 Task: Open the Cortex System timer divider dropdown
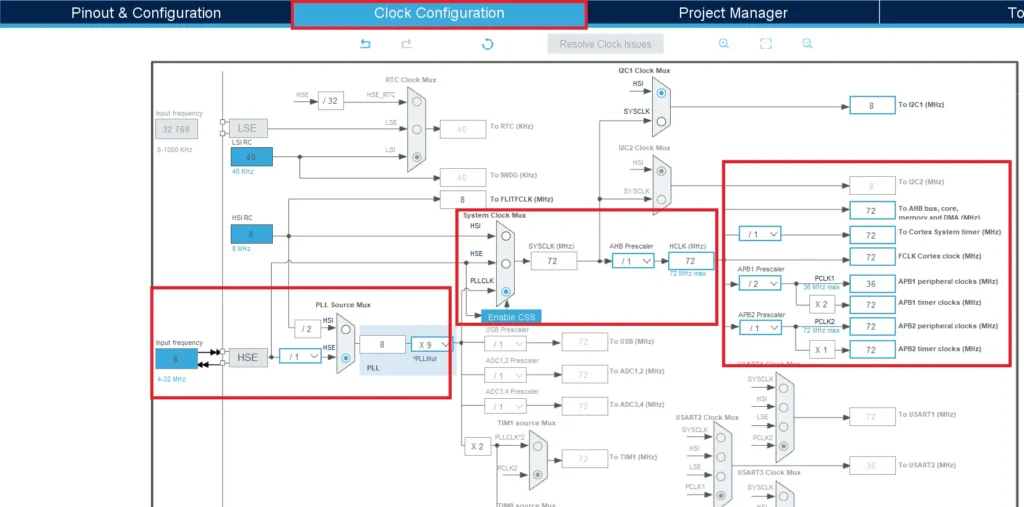pos(760,233)
